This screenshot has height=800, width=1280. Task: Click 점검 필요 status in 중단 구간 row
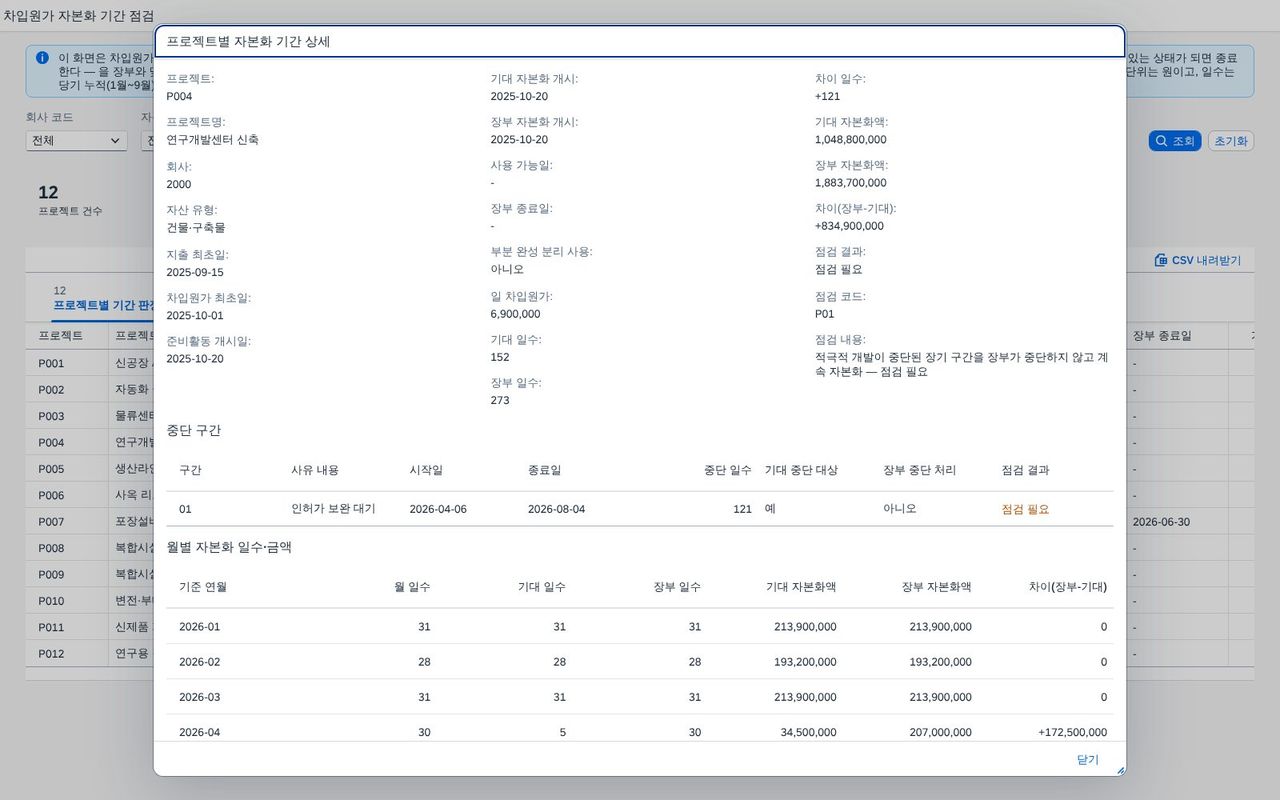point(1025,509)
